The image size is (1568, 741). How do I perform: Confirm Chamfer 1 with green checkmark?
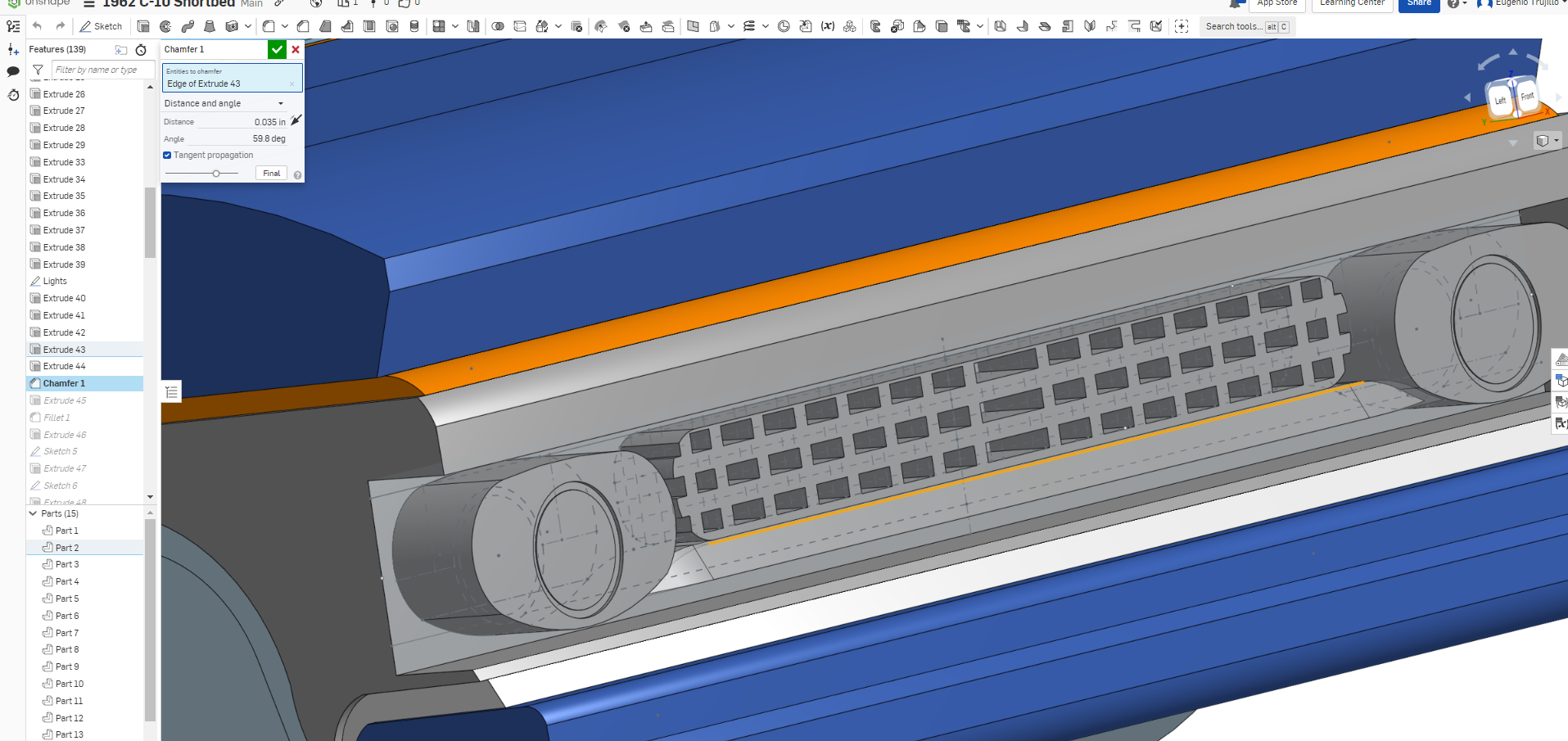click(277, 49)
